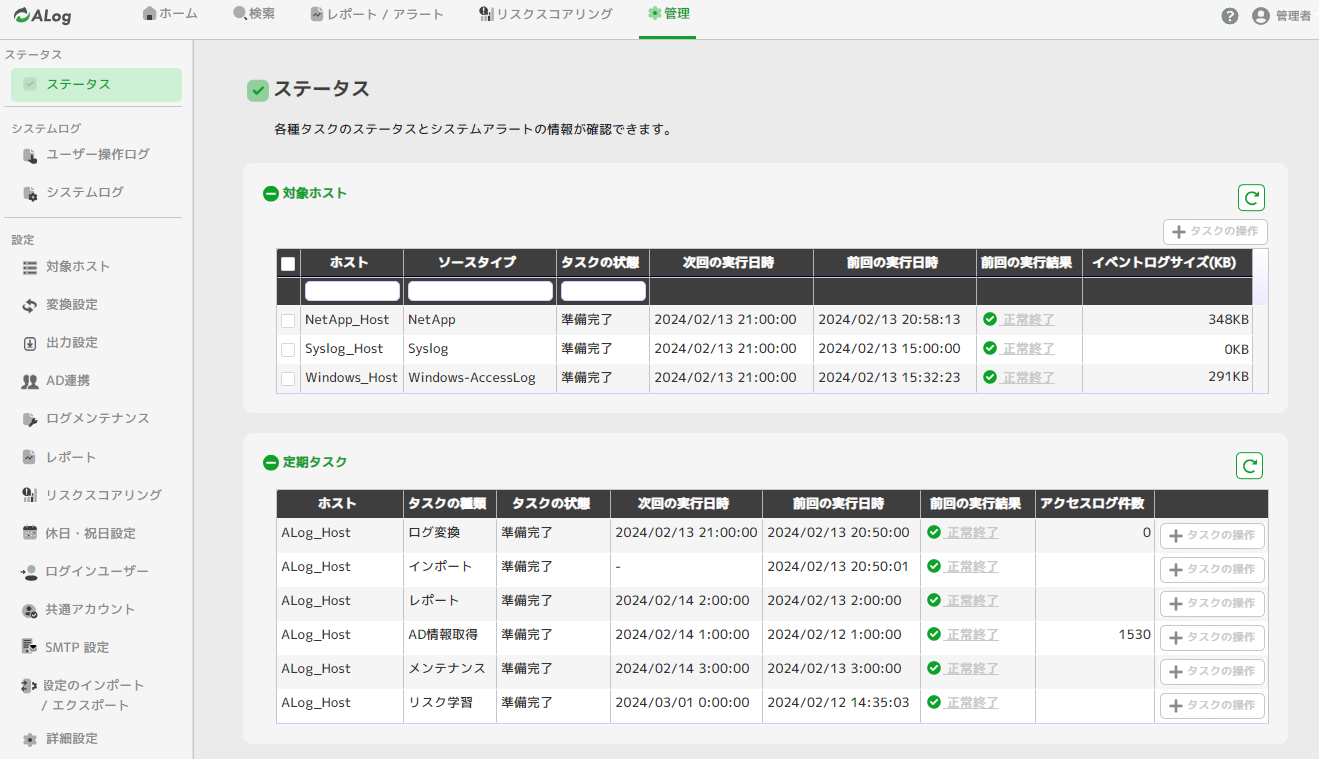Click the 1530 access log count
The width and height of the screenshot is (1319, 759).
[1135, 635]
